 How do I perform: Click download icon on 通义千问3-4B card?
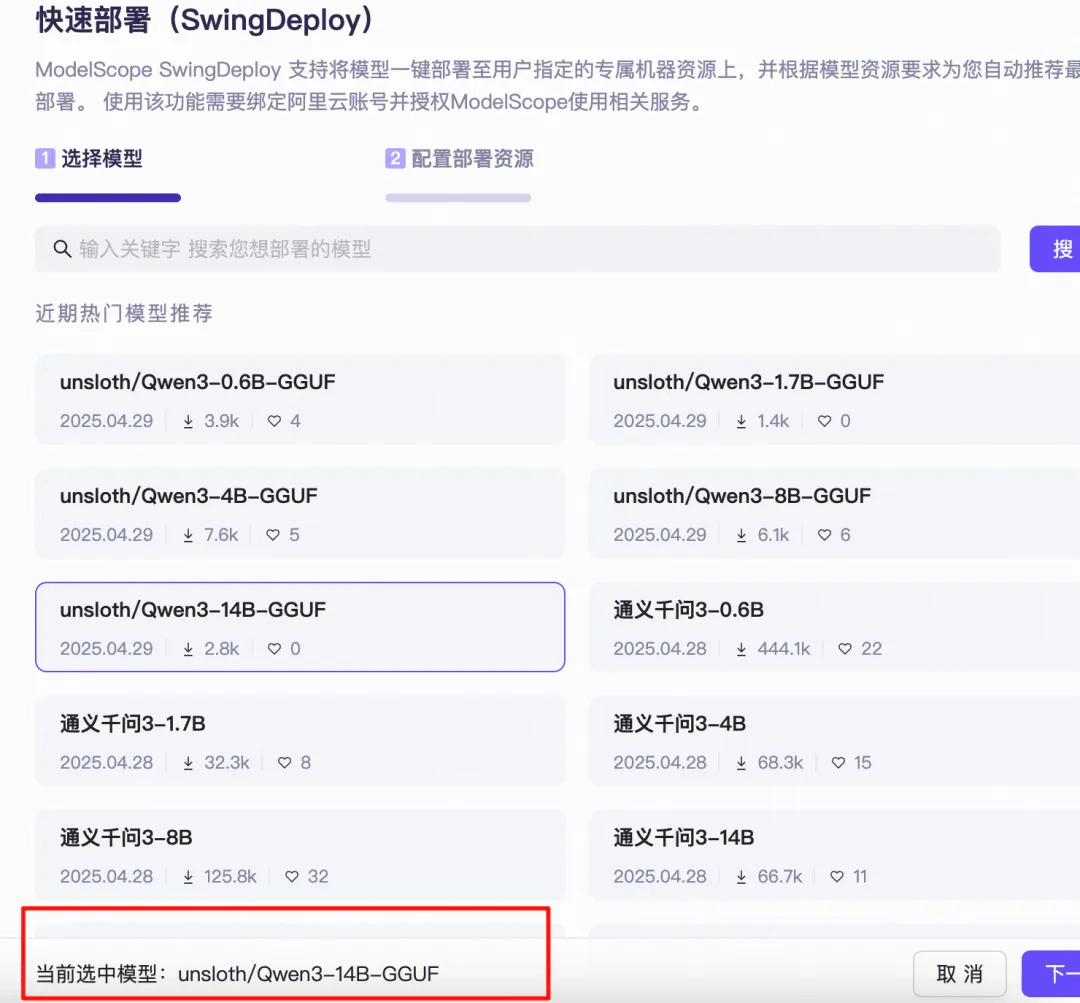[x=741, y=763]
